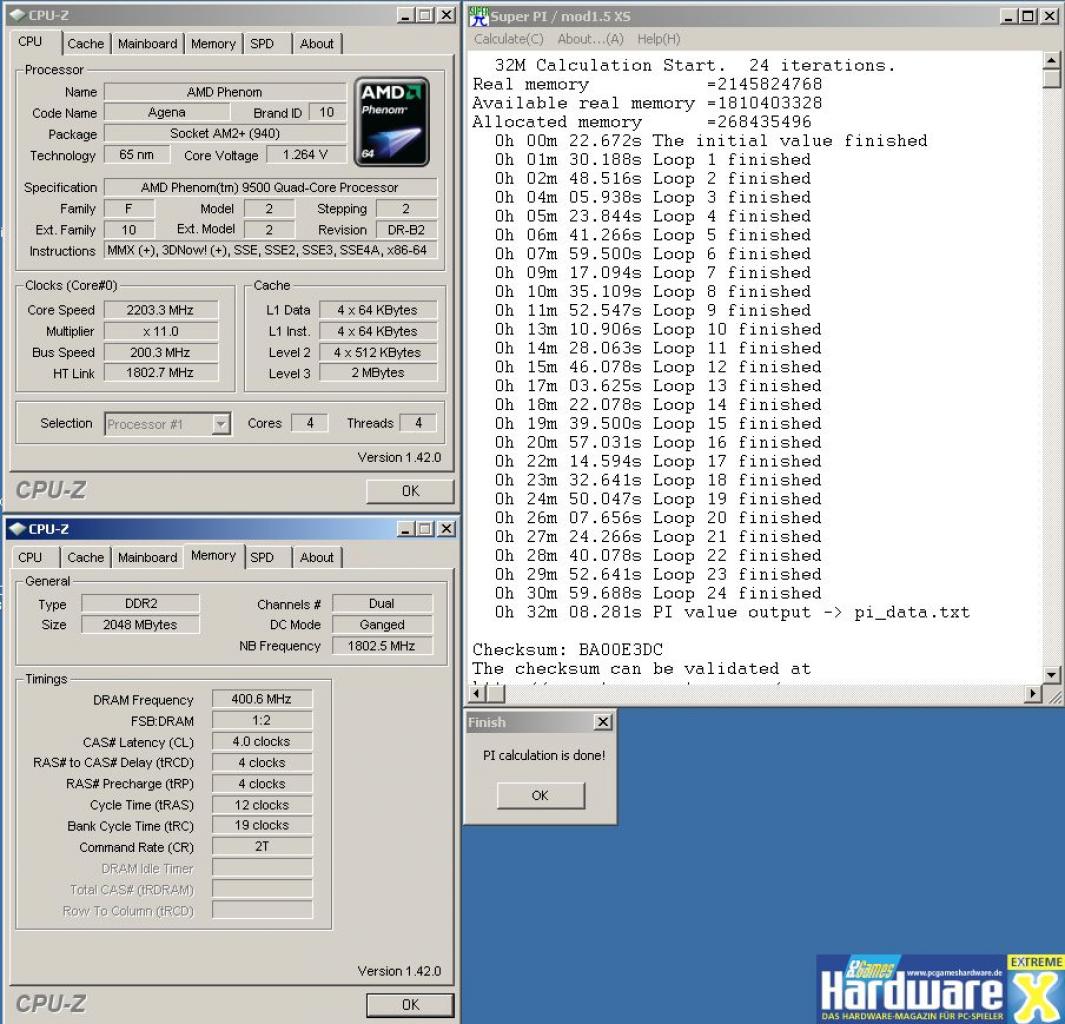Image resolution: width=1065 pixels, height=1024 pixels.
Task: Click OK in the Finish dialog
Action: 540,795
